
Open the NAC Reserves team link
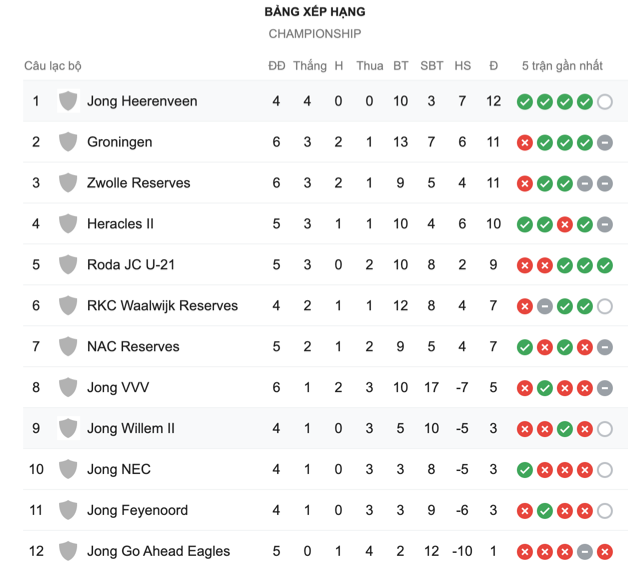[133, 346]
